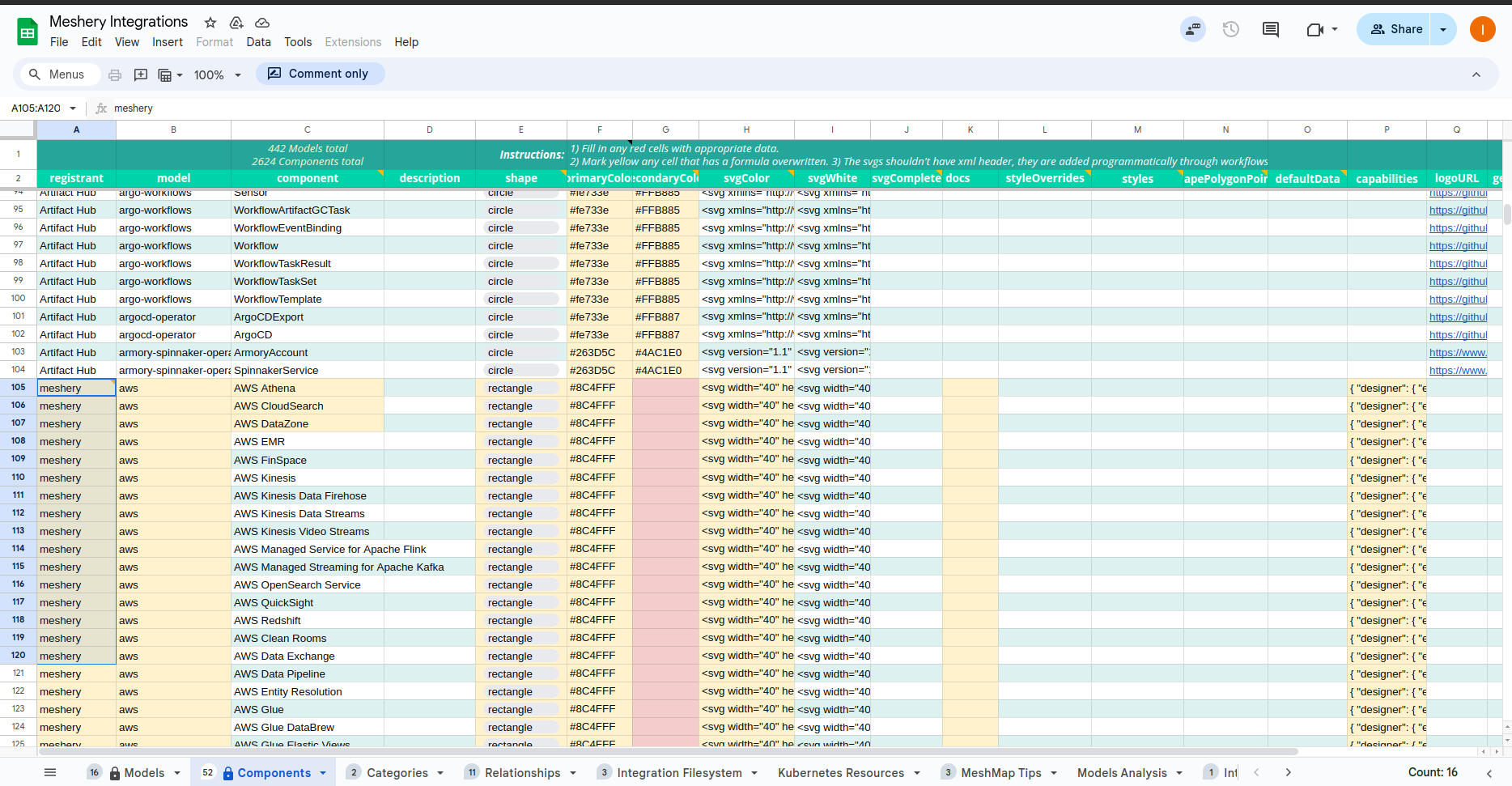Open the Data menu
This screenshot has width=1512, height=786.
tap(258, 42)
